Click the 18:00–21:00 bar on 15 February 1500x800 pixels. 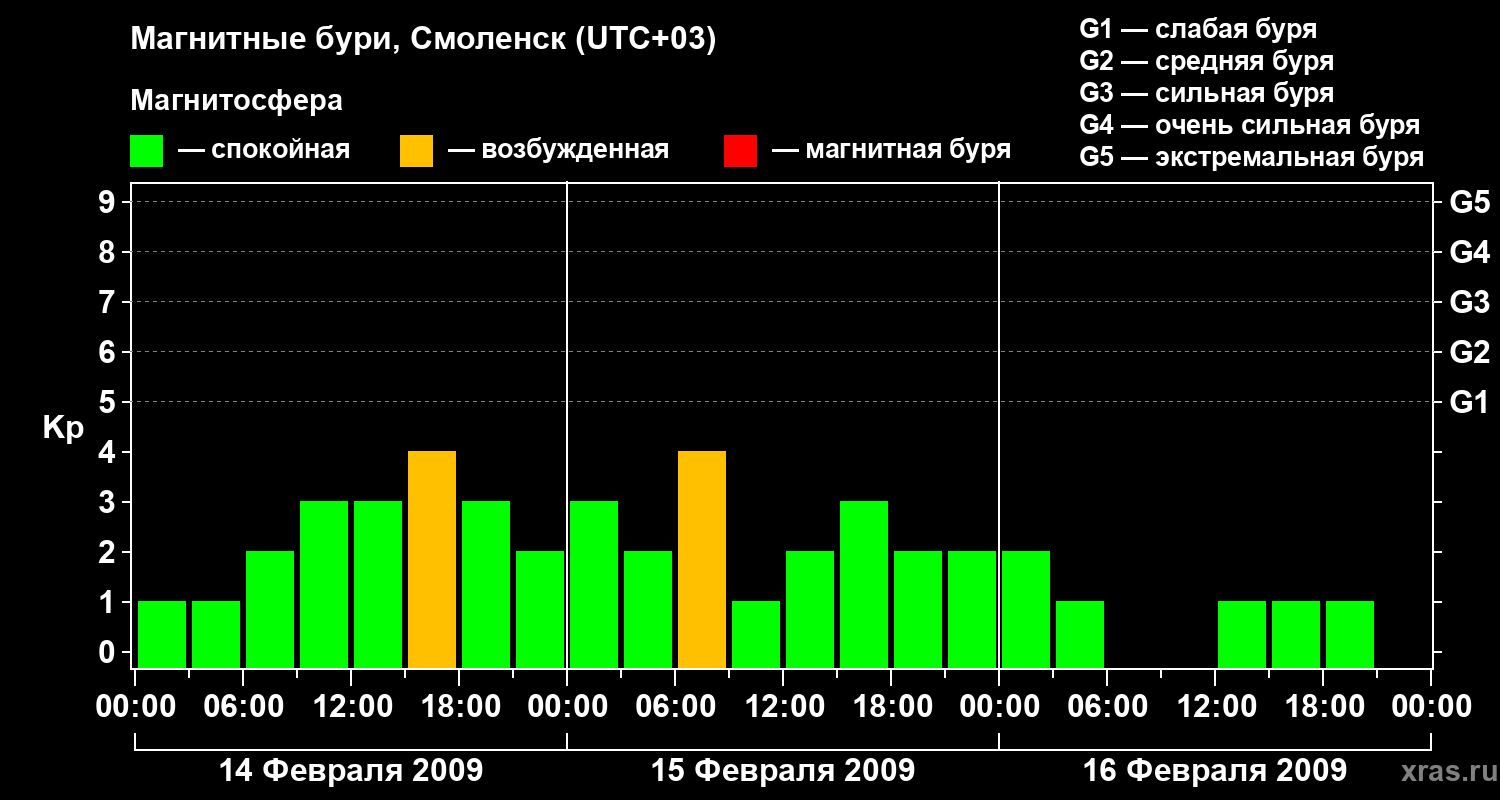click(x=918, y=609)
